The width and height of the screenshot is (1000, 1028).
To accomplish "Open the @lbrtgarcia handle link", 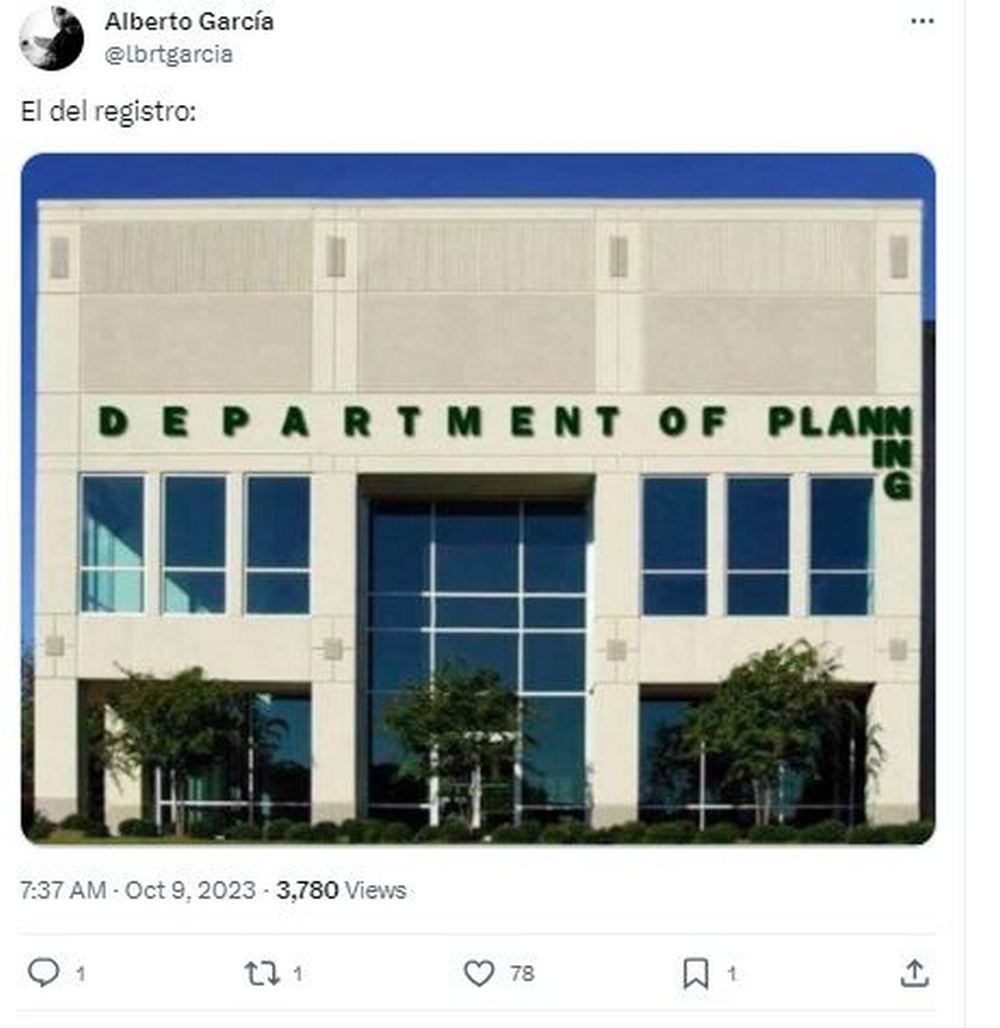I will pyautogui.click(x=169, y=54).
